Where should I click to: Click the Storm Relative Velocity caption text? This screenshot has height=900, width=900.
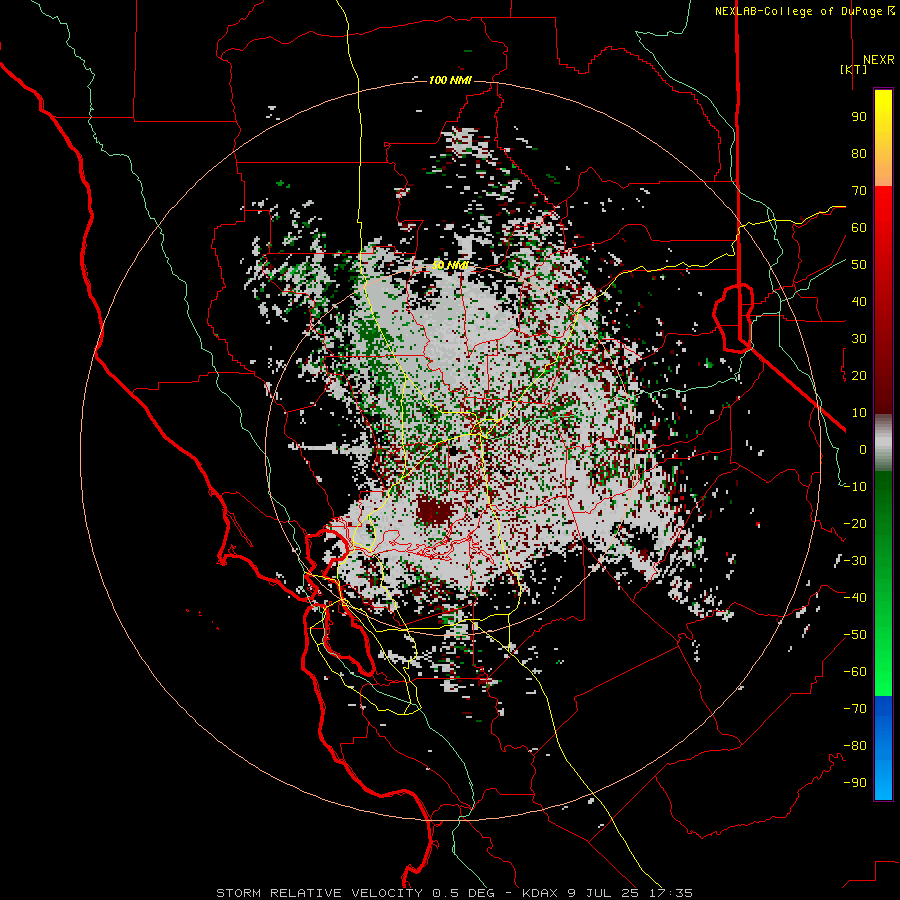[x=454, y=893]
